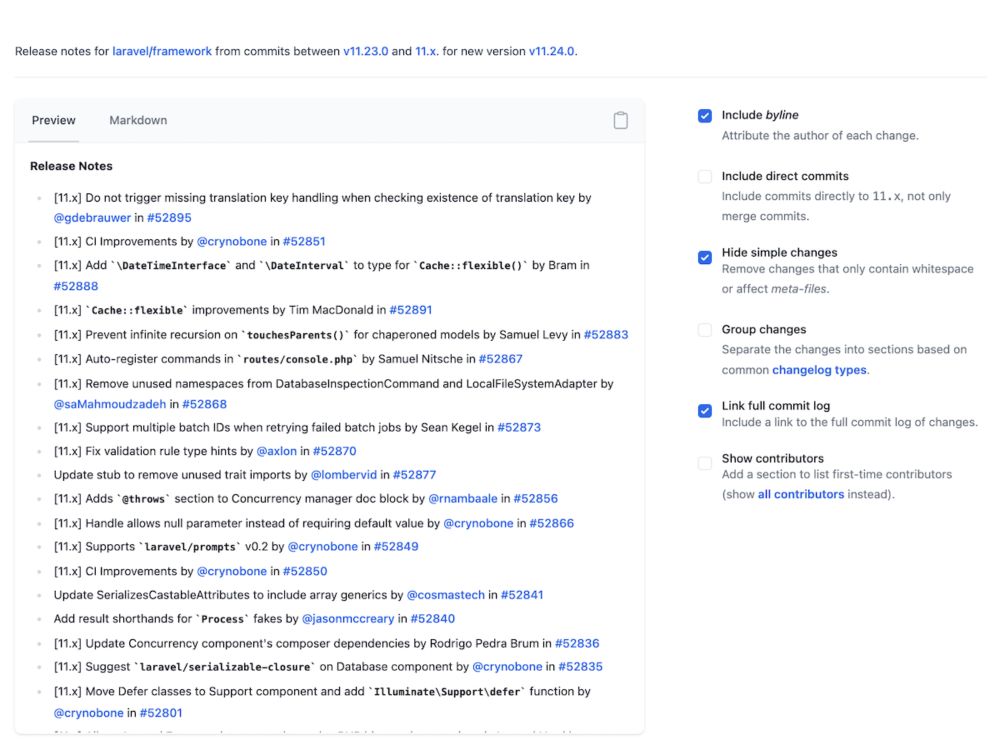Visit @gdebrauwer's profile link
Image resolution: width=1000 pixels, height=749 pixels.
[92, 218]
